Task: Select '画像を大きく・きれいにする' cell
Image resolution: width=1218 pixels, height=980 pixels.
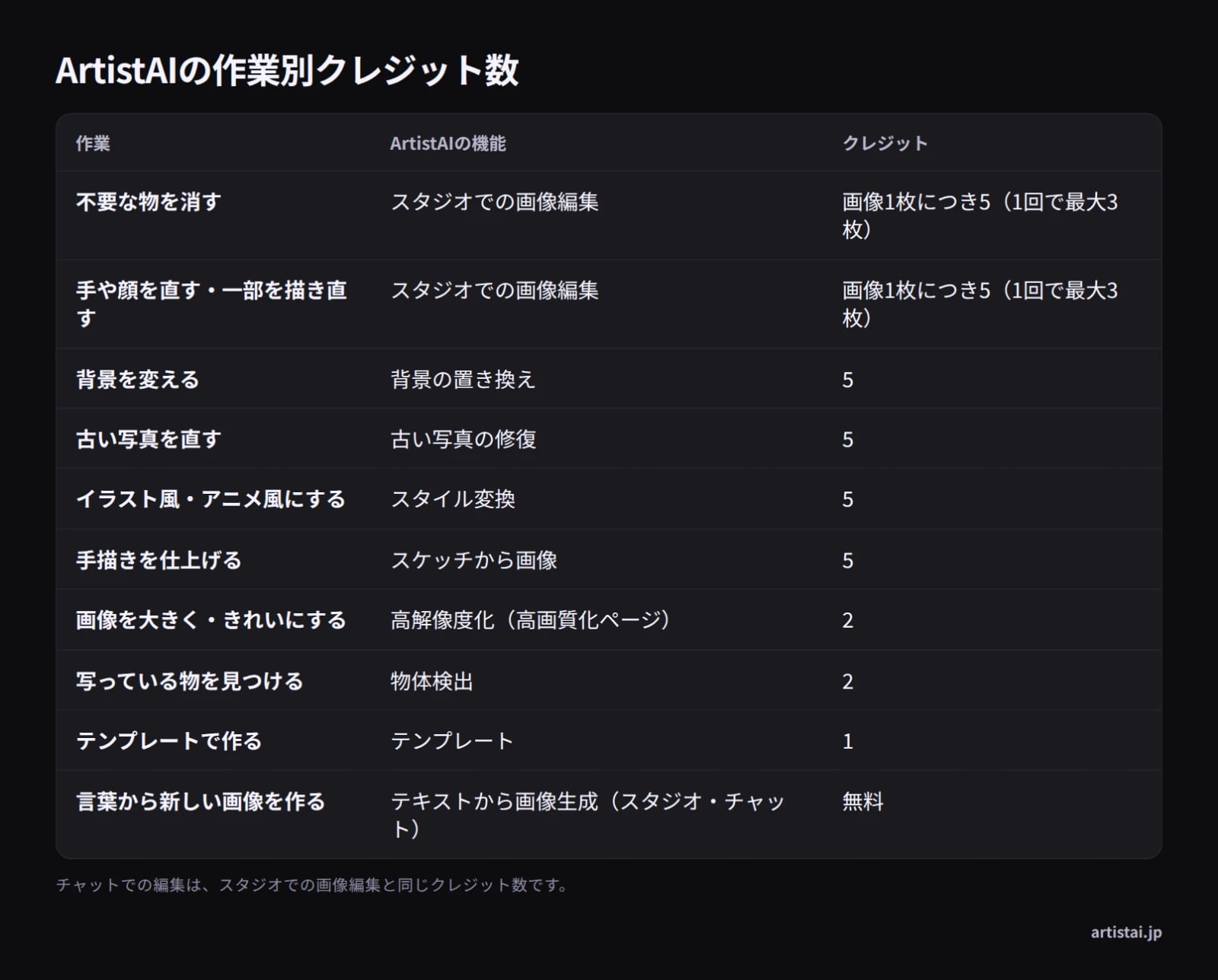Action: click(211, 619)
